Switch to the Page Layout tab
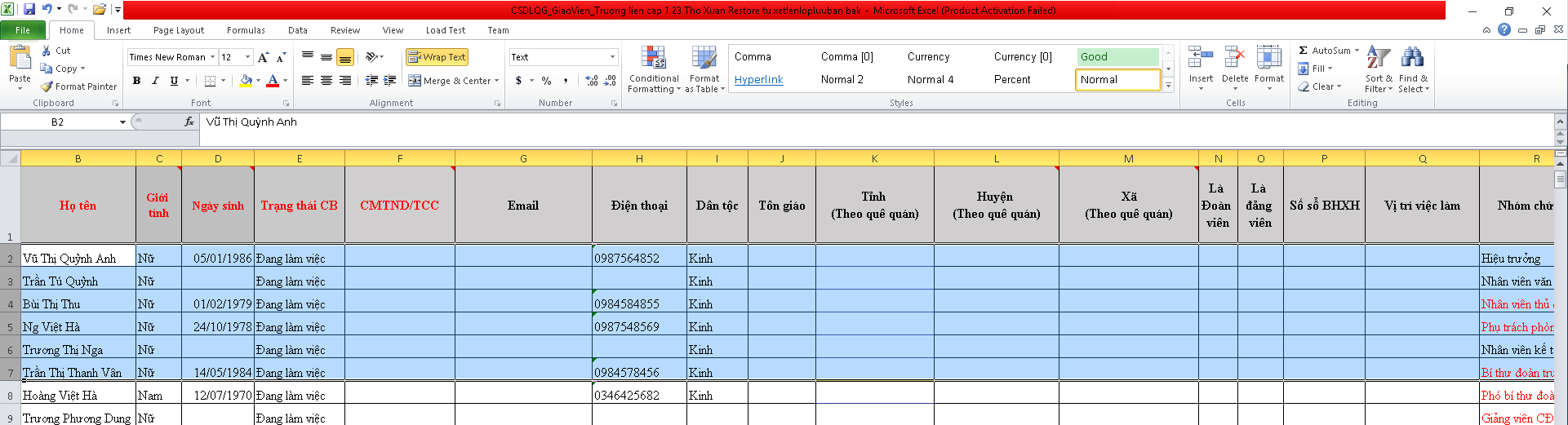The width and height of the screenshot is (1568, 425). pos(179,30)
